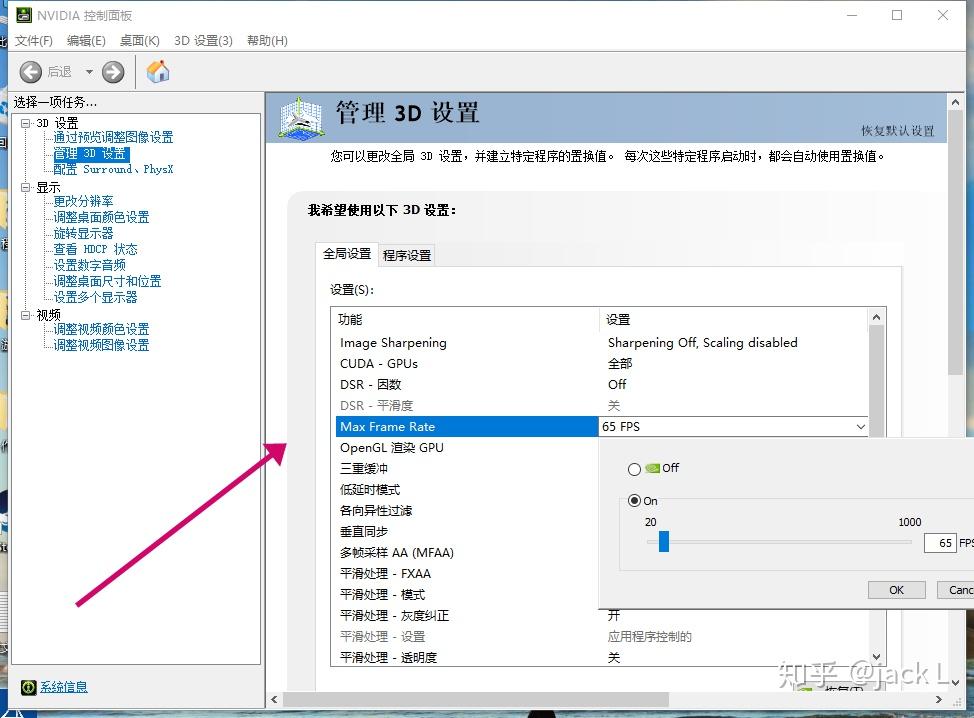Select the 多帧采样 AA (MFAA) row

pyautogui.click(x=467, y=553)
